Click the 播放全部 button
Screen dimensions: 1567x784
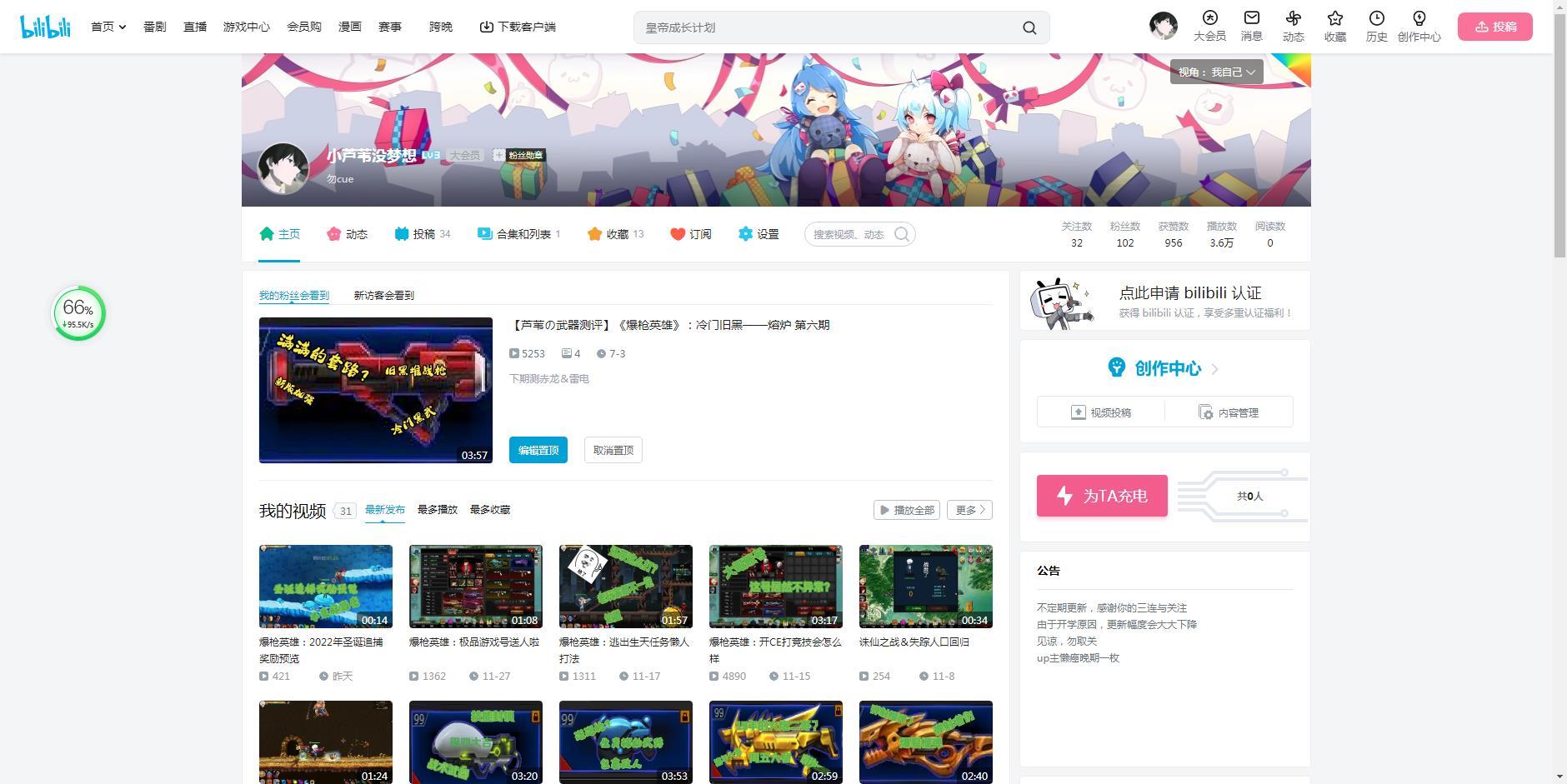[907, 510]
